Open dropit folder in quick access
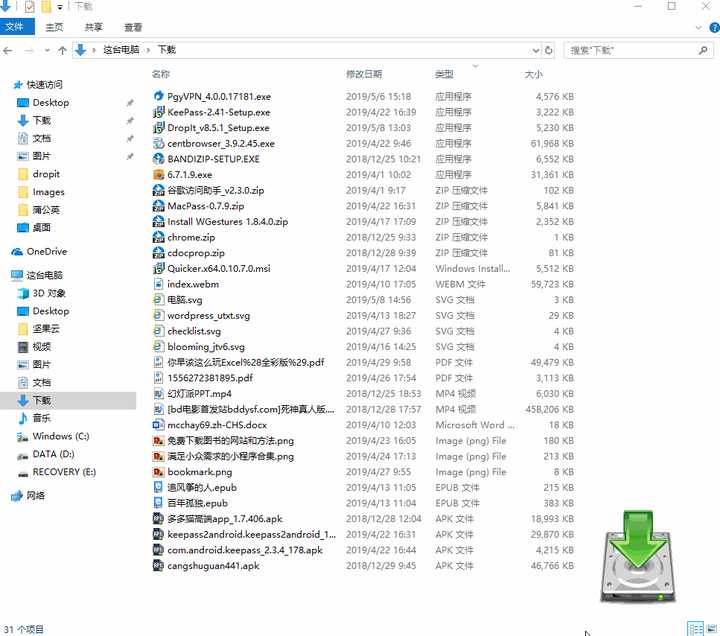The image size is (720, 636). [x=46, y=174]
